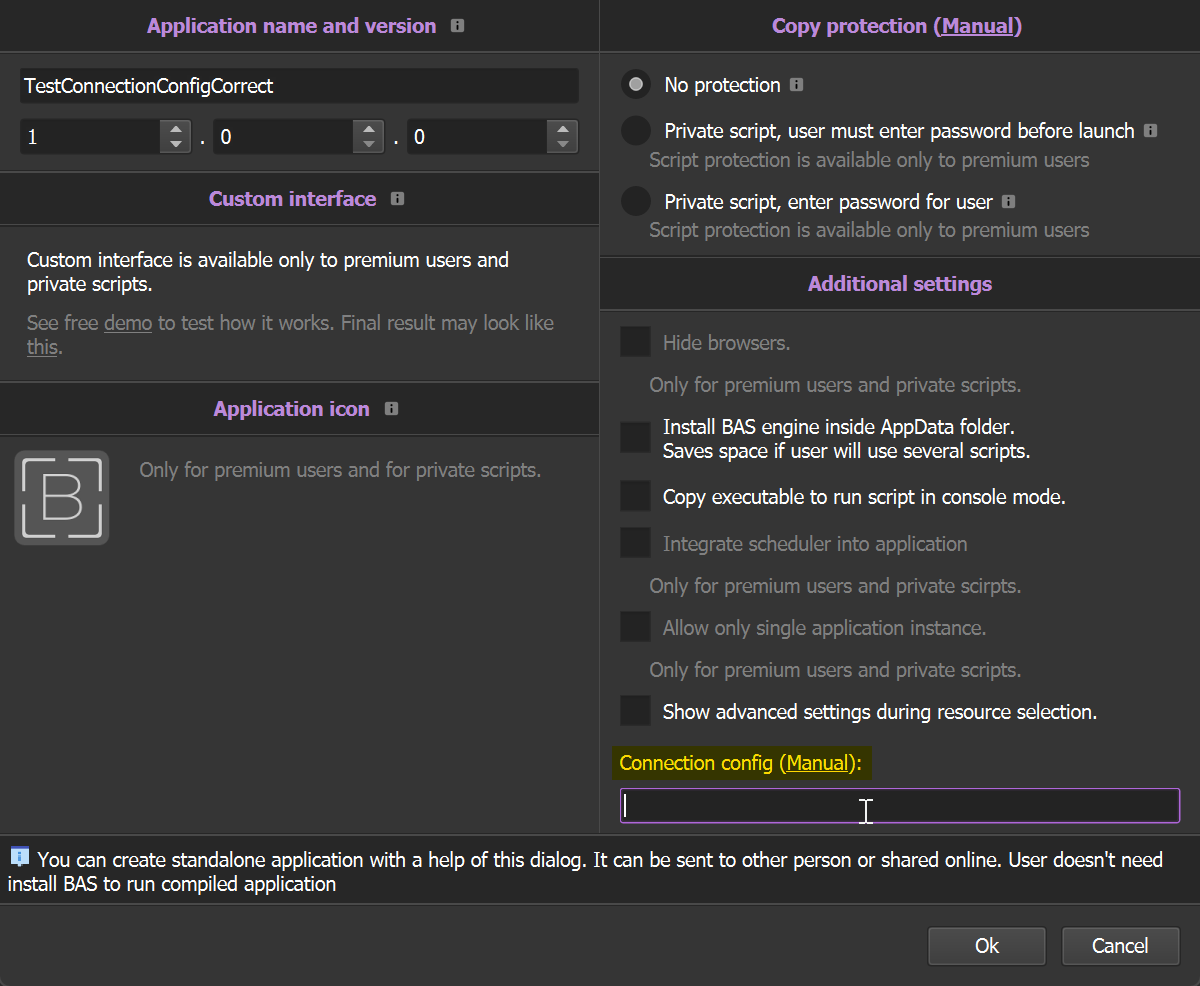Enable Copy executable to run script in console mode

click(635, 495)
